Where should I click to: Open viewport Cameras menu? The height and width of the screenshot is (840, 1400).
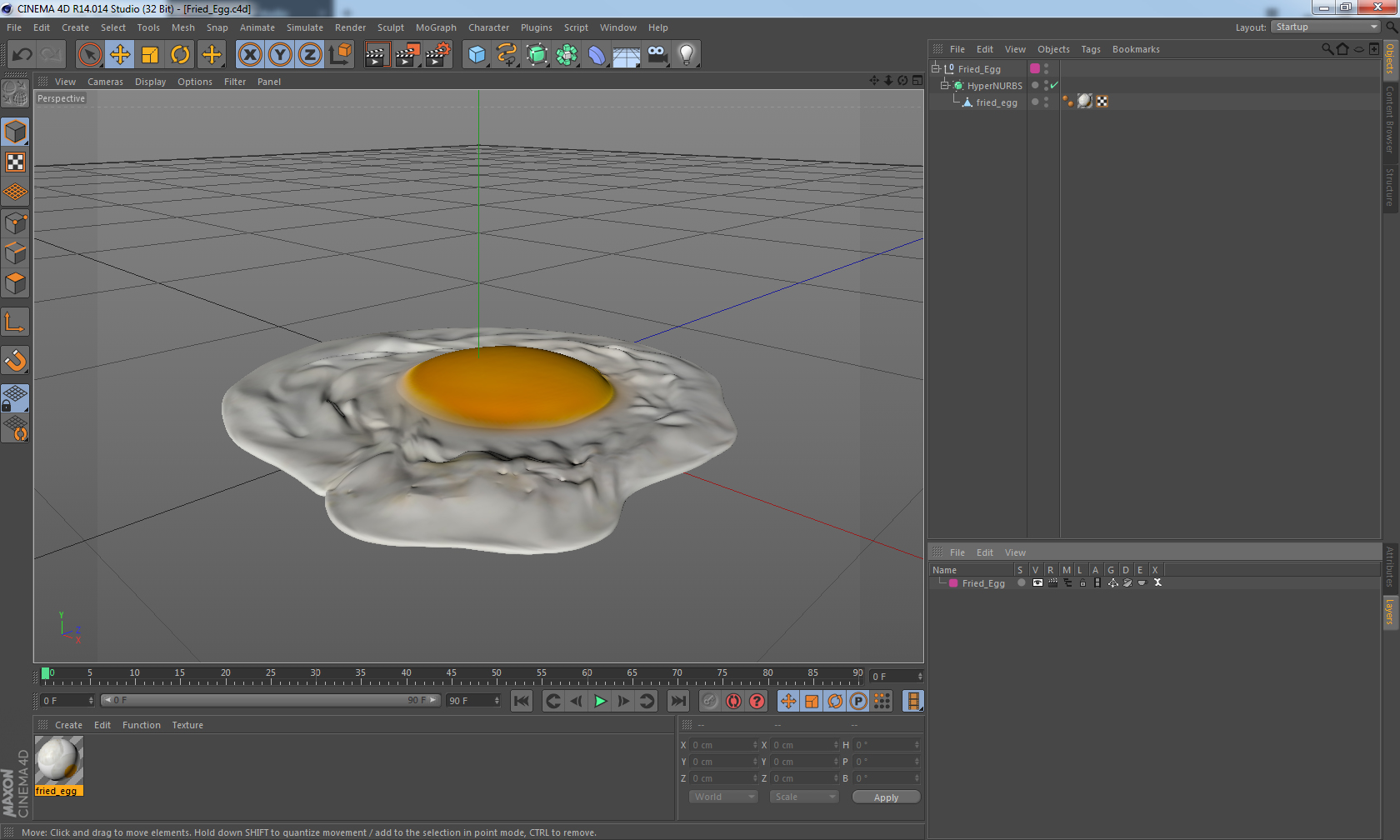point(105,82)
